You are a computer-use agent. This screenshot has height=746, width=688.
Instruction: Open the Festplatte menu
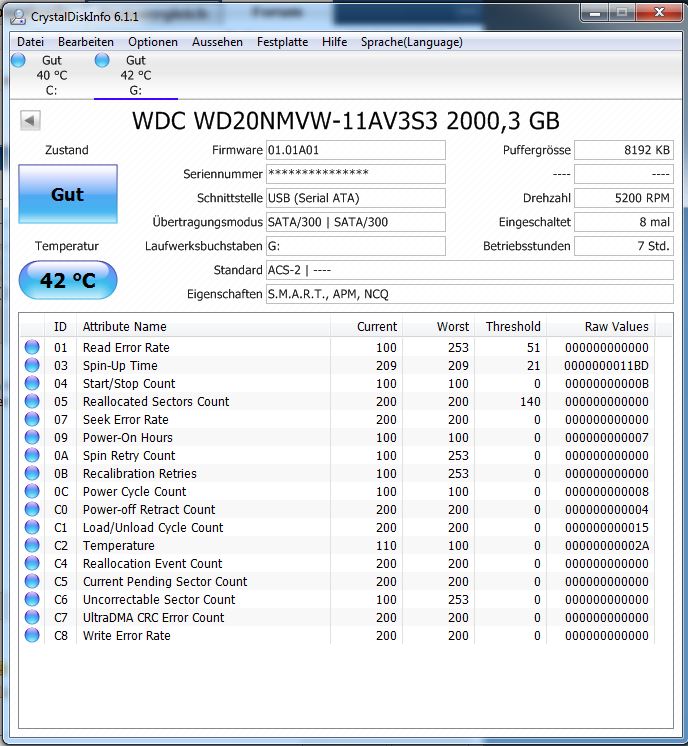[282, 42]
